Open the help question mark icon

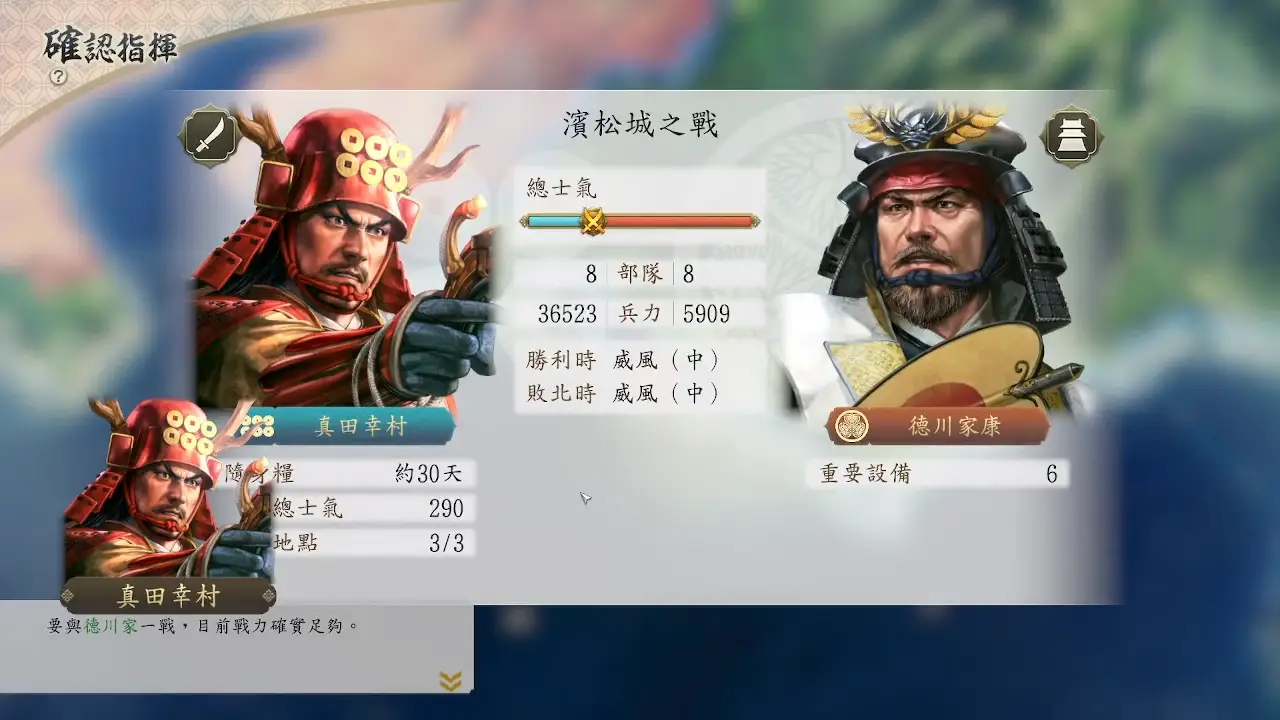tap(57, 76)
